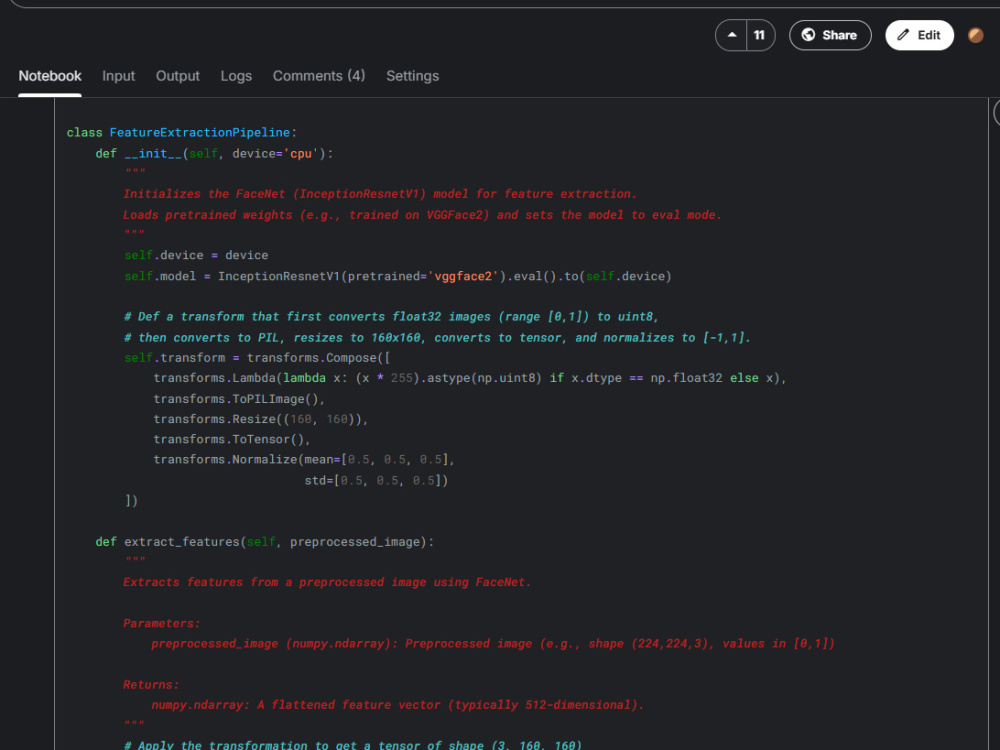Click the 'numpy.ndarray: A flattened feature vector' line
The width and height of the screenshot is (1000, 750).
coord(398,705)
